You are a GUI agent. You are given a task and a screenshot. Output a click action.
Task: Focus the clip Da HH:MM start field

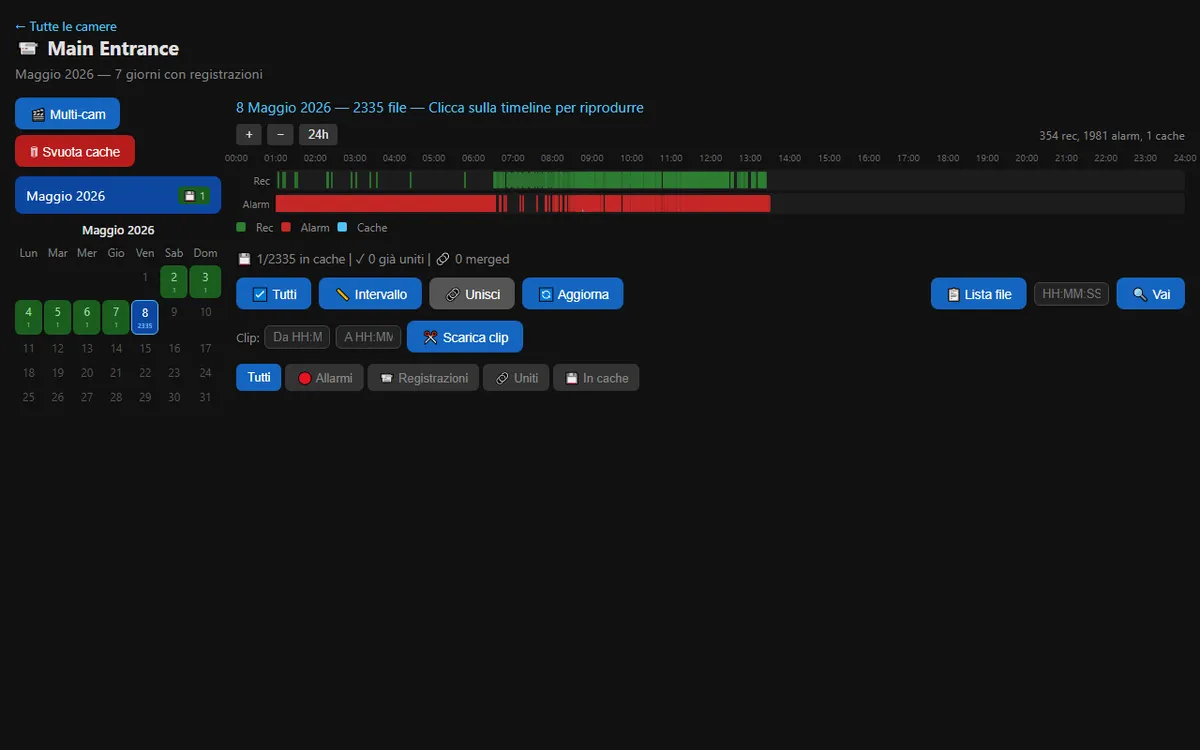click(x=297, y=337)
